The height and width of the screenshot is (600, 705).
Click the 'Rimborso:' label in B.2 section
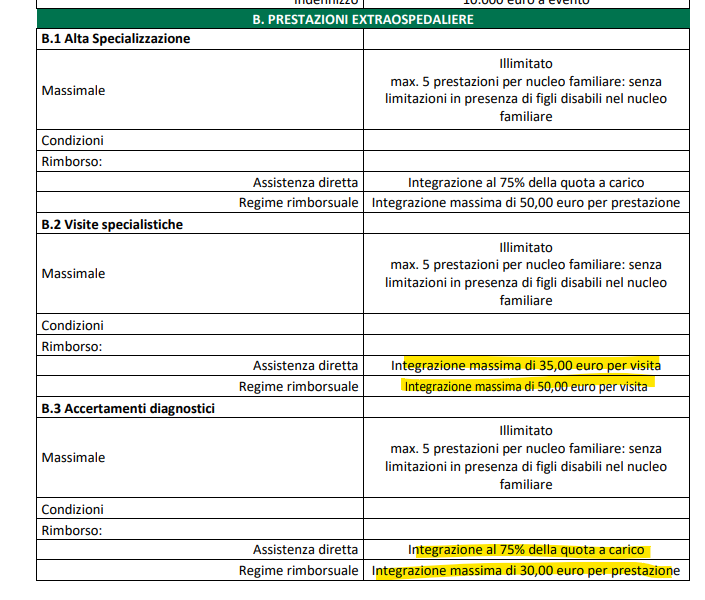73,347
